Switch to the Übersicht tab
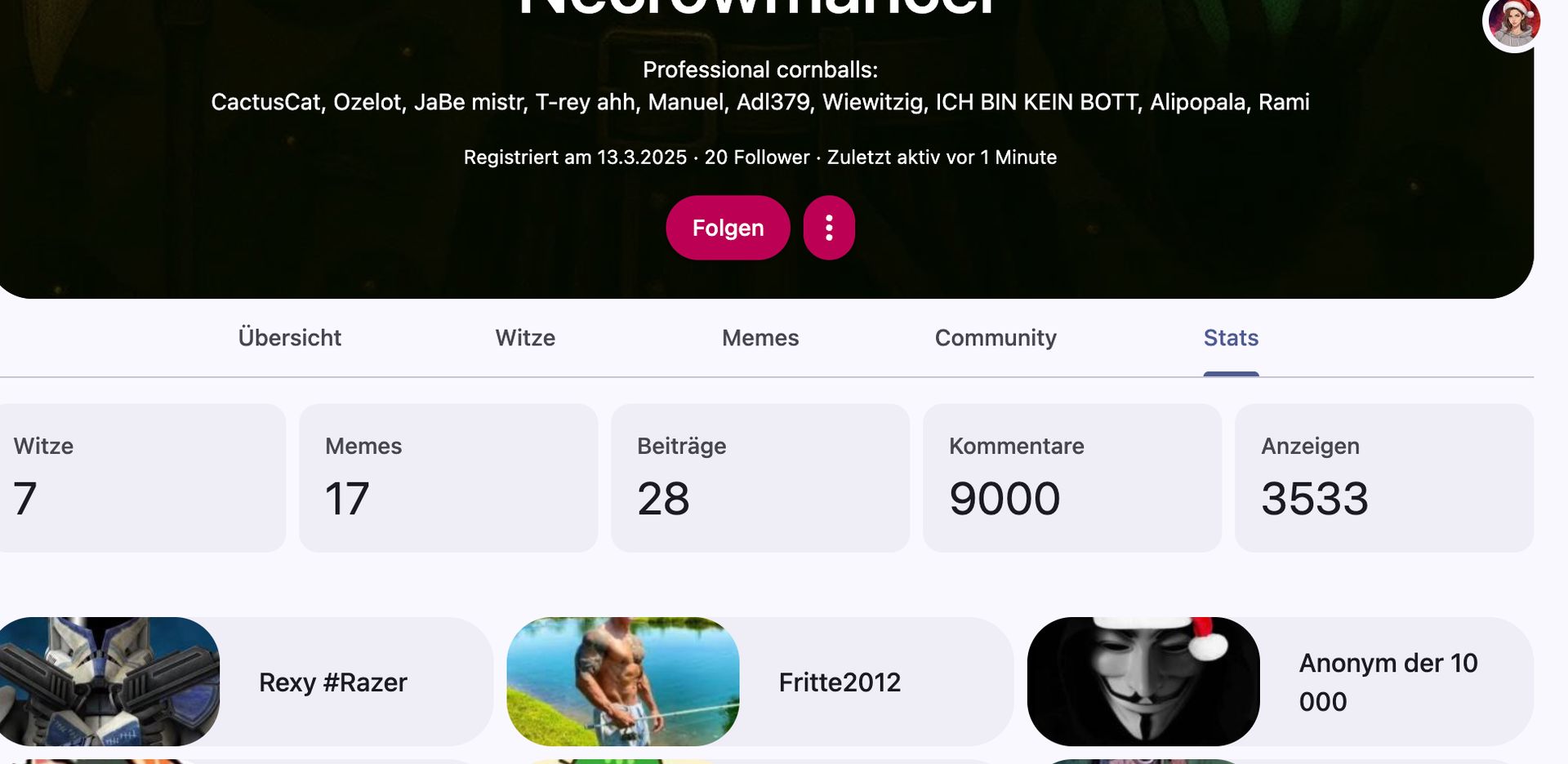Screen dimensions: 1568x764 point(290,338)
